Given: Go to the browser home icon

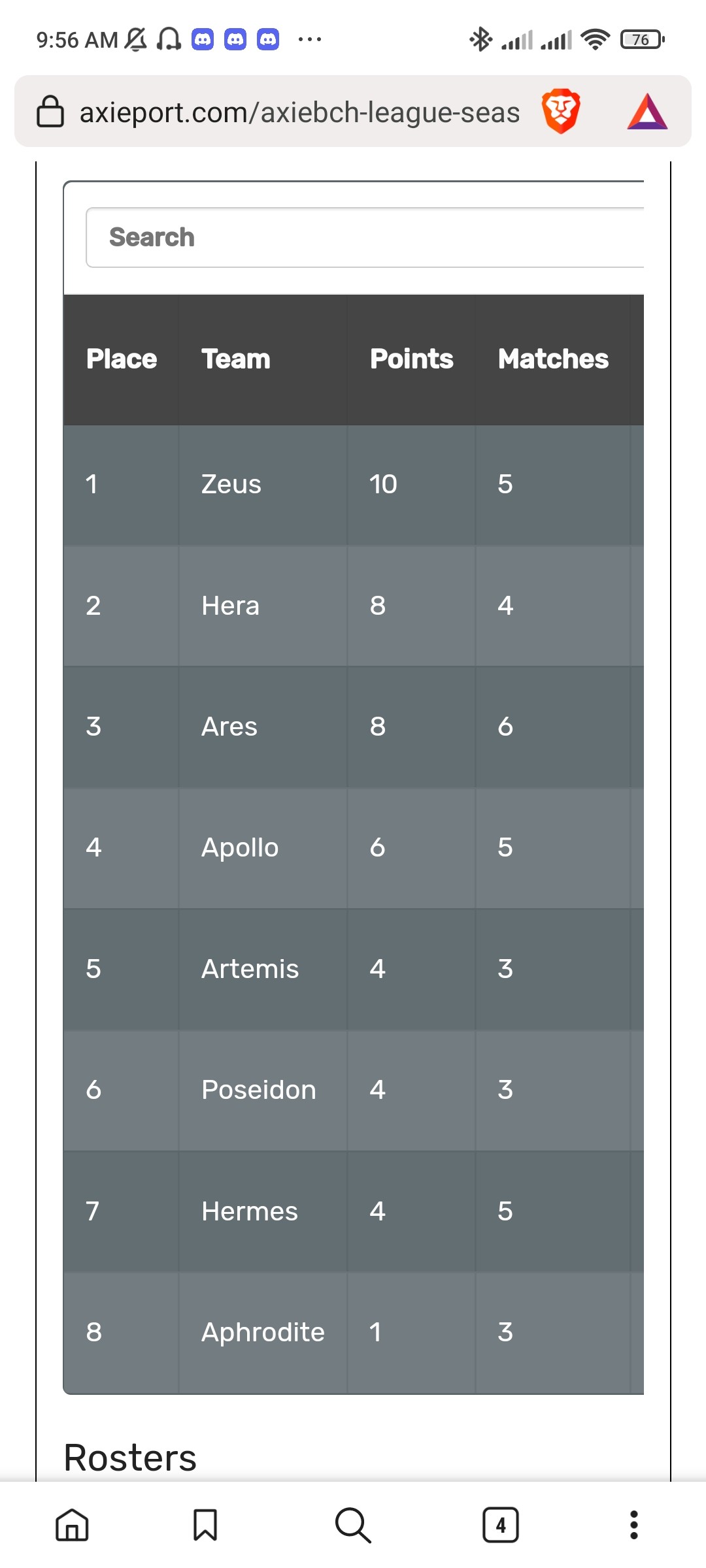Looking at the screenshot, I should click(x=72, y=1525).
